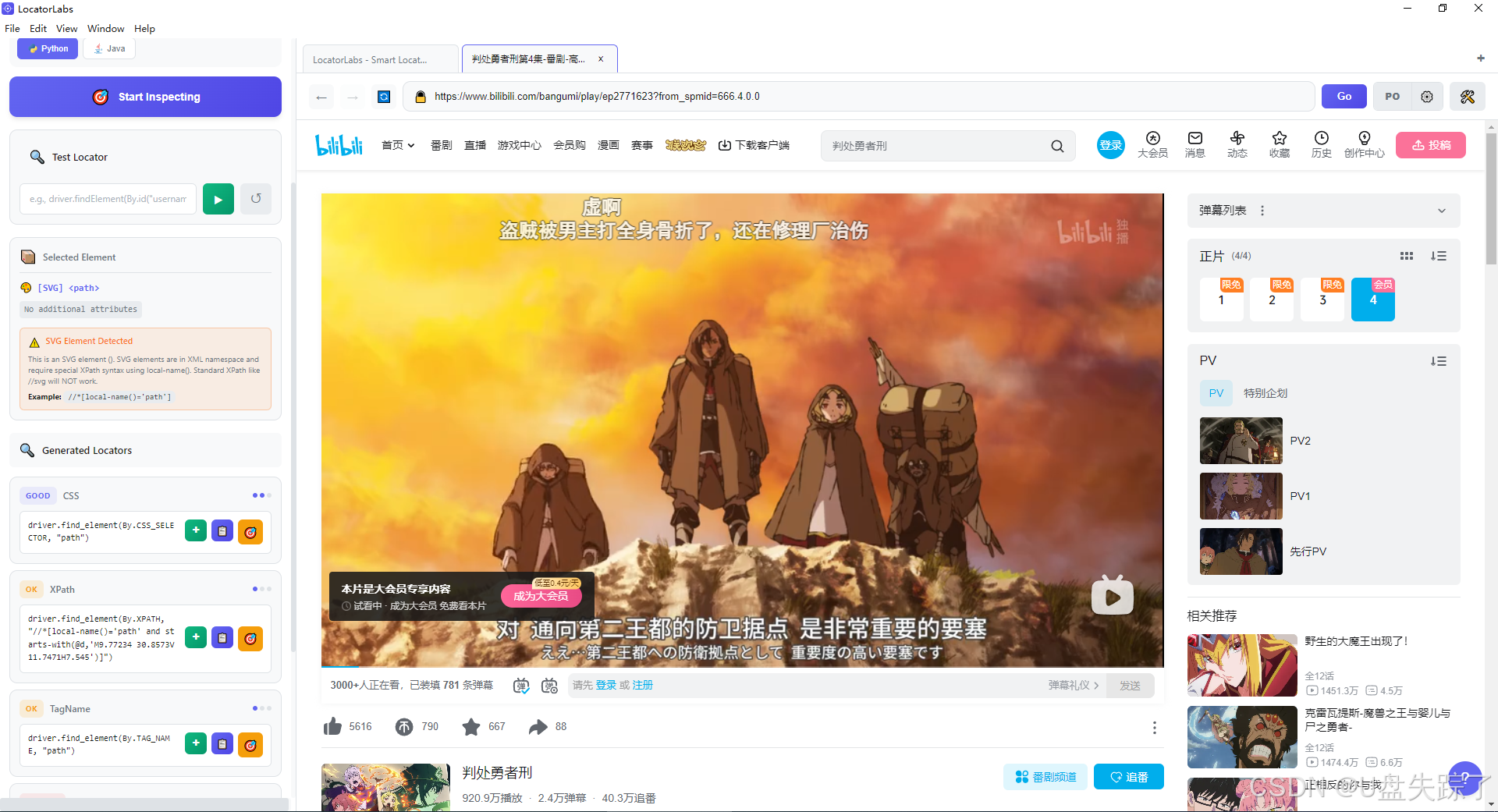Play the video with TV play icon
1498x812 pixels.
[1113, 596]
